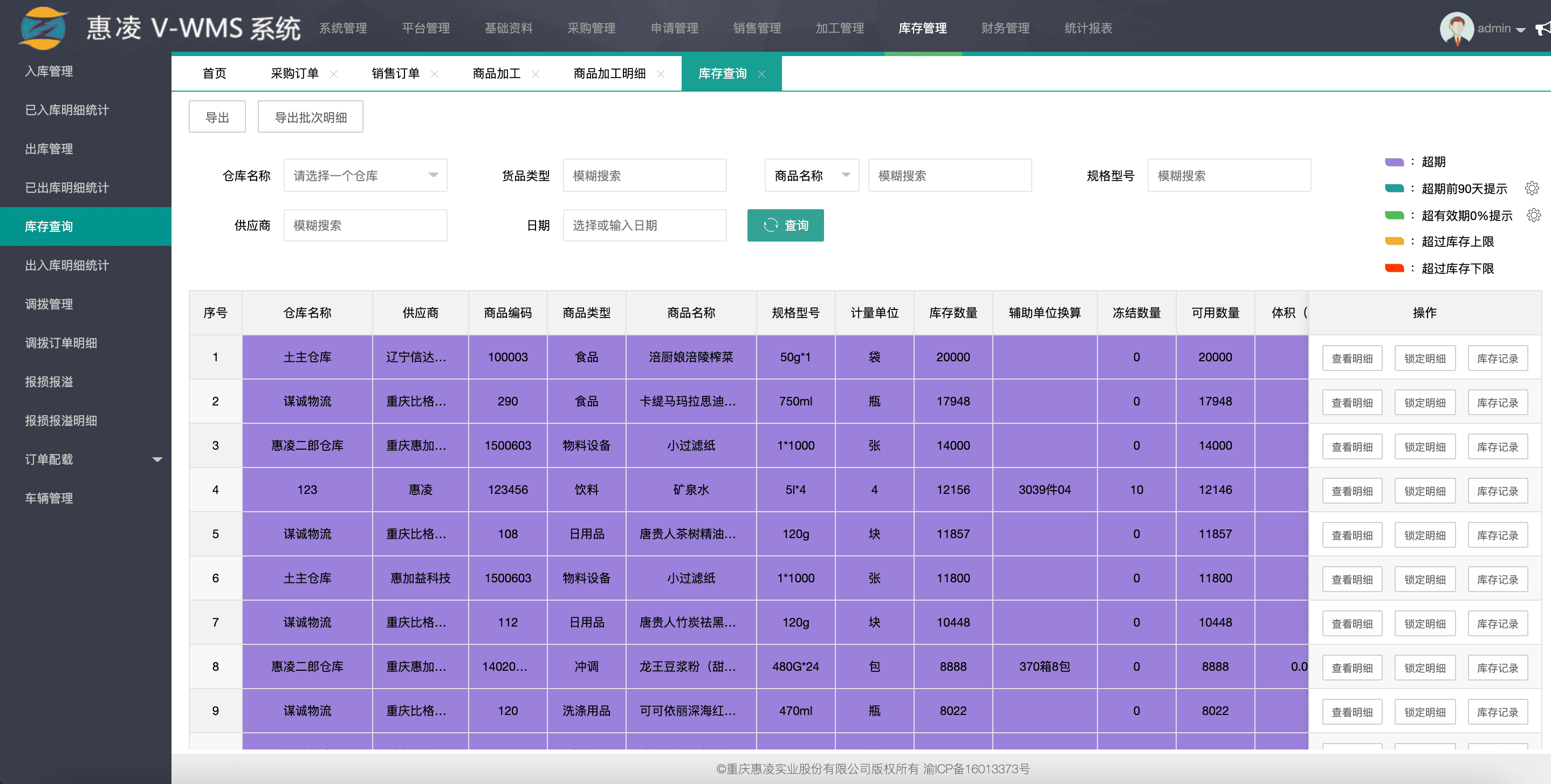
Task: Open 查看明细 for row 4 矿泉水
Action: [x=1351, y=491]
